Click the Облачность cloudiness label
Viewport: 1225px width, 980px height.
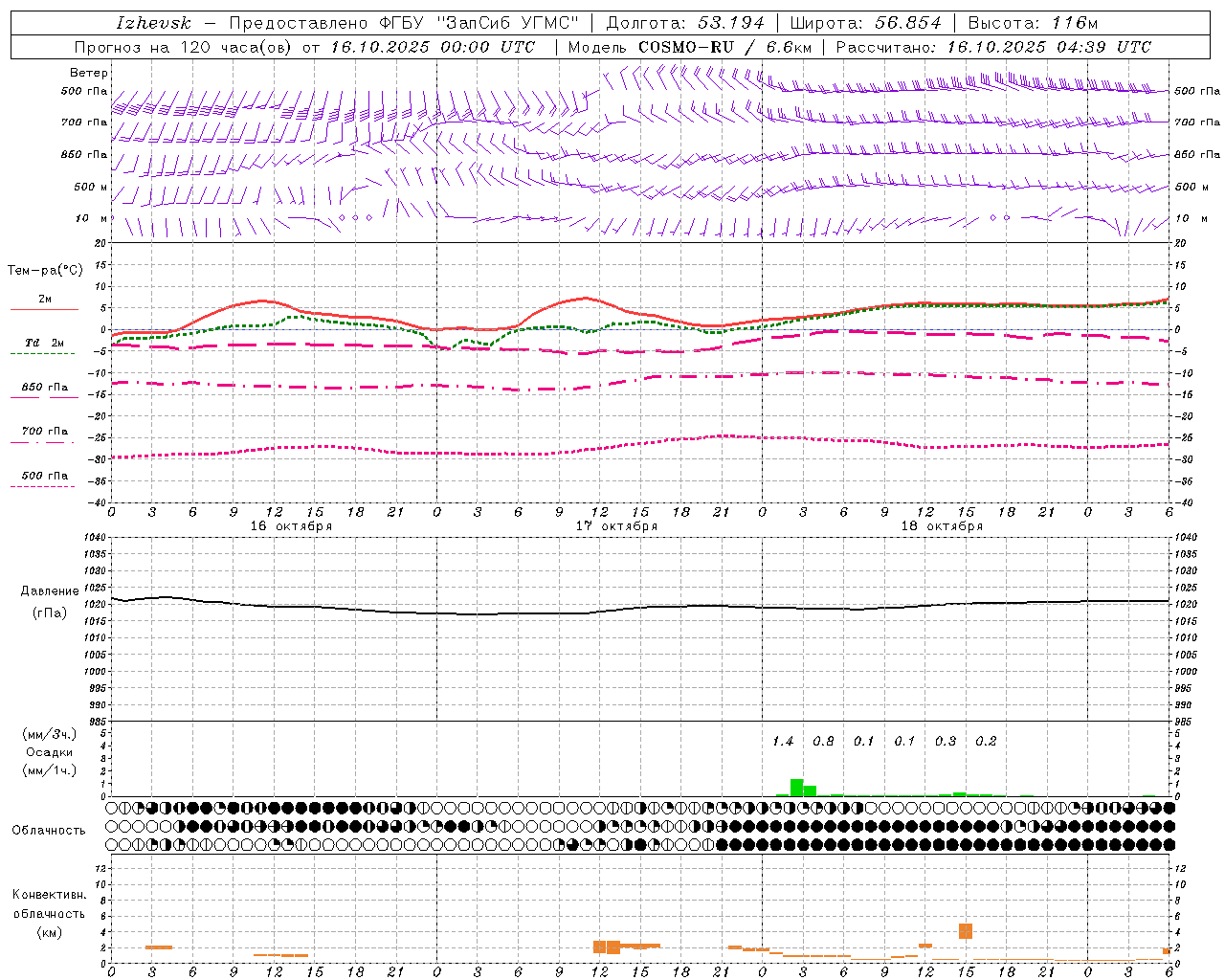49,831
